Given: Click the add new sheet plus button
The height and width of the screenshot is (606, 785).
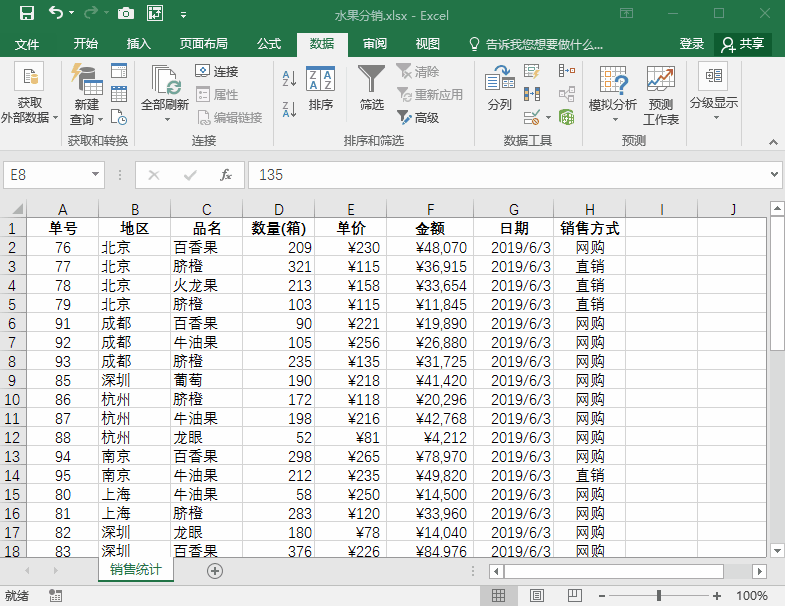Looking at the screenshot, I should [x=214, y=570].
